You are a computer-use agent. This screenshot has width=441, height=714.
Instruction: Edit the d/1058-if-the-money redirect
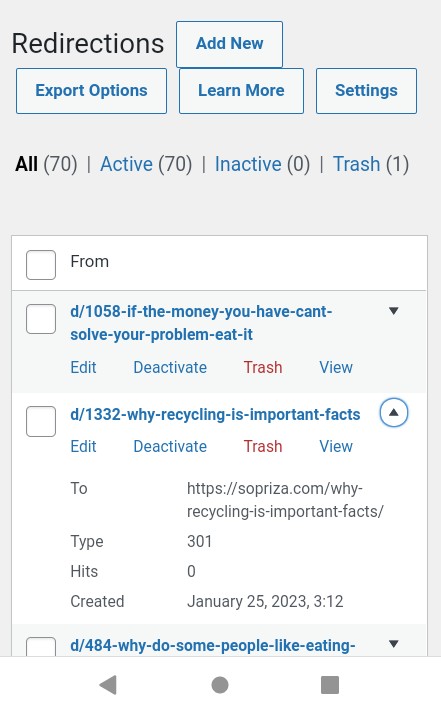pyautogui.click(x=83, y=367)
